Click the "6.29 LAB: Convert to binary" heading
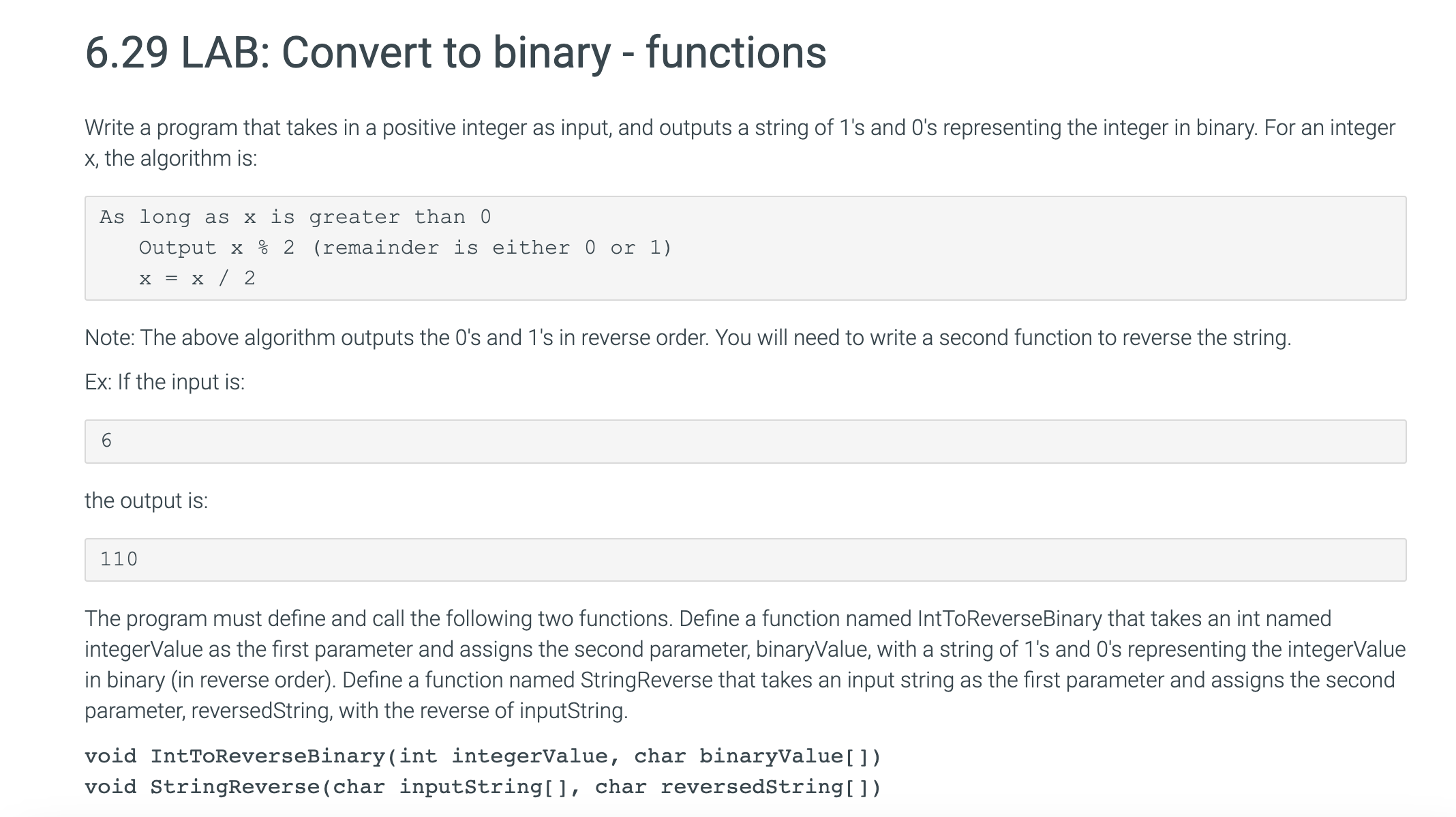Viewport: 1456px width, 817px height. 455,53
